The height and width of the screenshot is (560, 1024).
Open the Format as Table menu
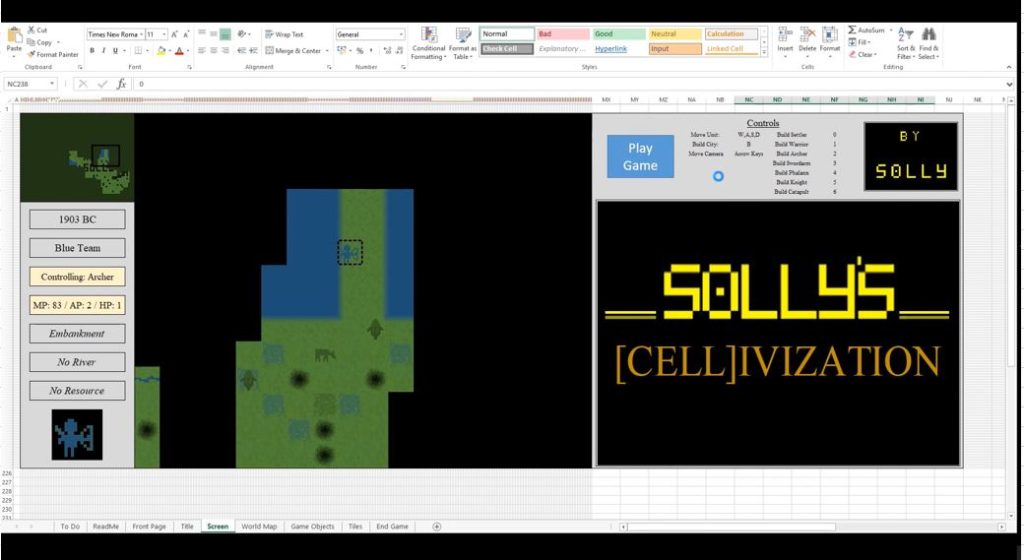(463, 44)
